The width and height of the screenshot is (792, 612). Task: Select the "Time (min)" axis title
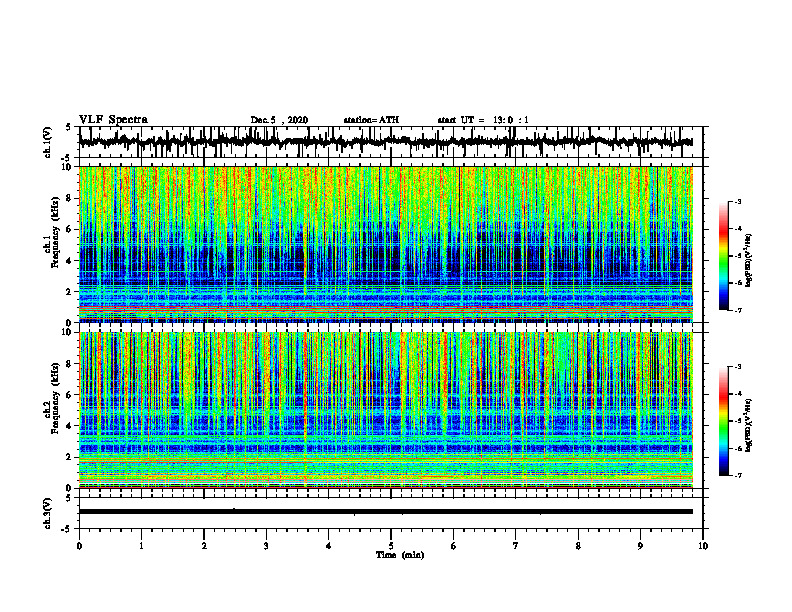point(400,555)
